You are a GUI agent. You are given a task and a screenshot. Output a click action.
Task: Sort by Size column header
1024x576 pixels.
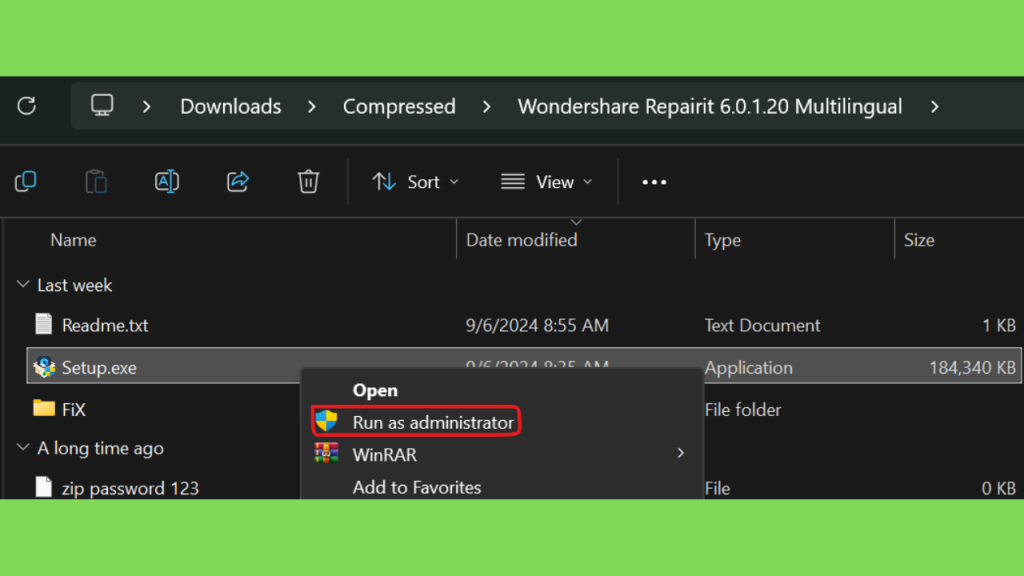click(919, 240)
